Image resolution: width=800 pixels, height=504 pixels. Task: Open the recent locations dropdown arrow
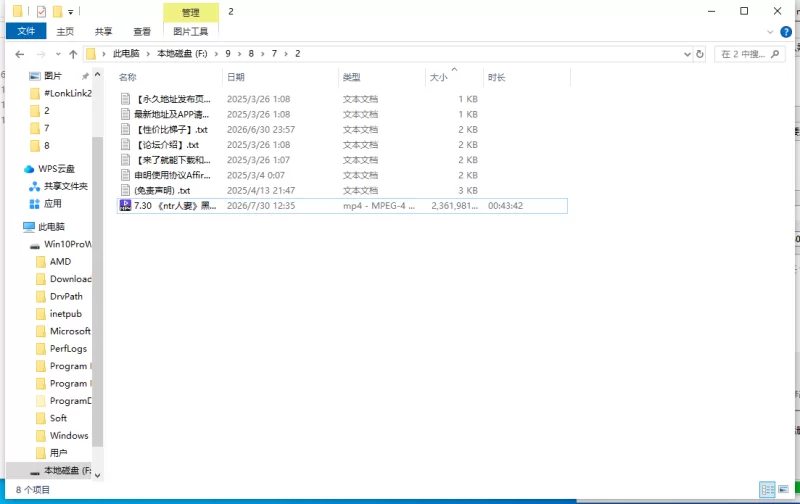[58, 54]
